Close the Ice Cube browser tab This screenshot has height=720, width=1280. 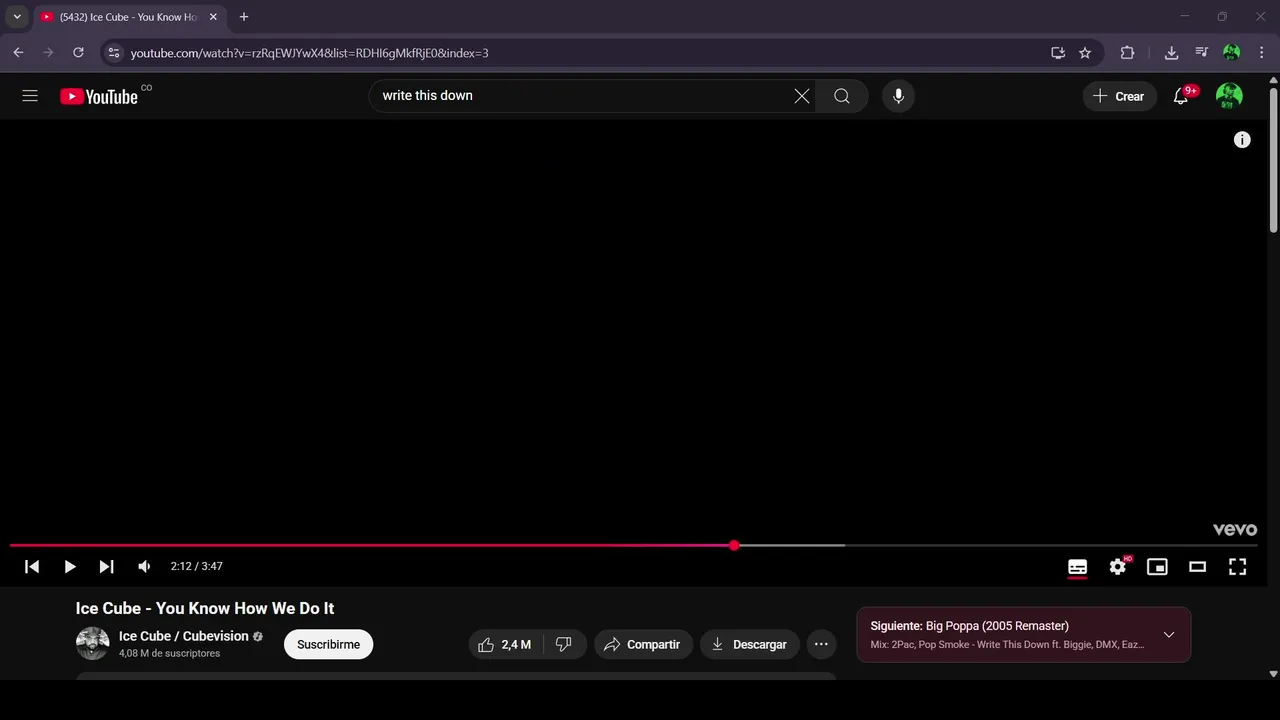[x=213, y=17]
